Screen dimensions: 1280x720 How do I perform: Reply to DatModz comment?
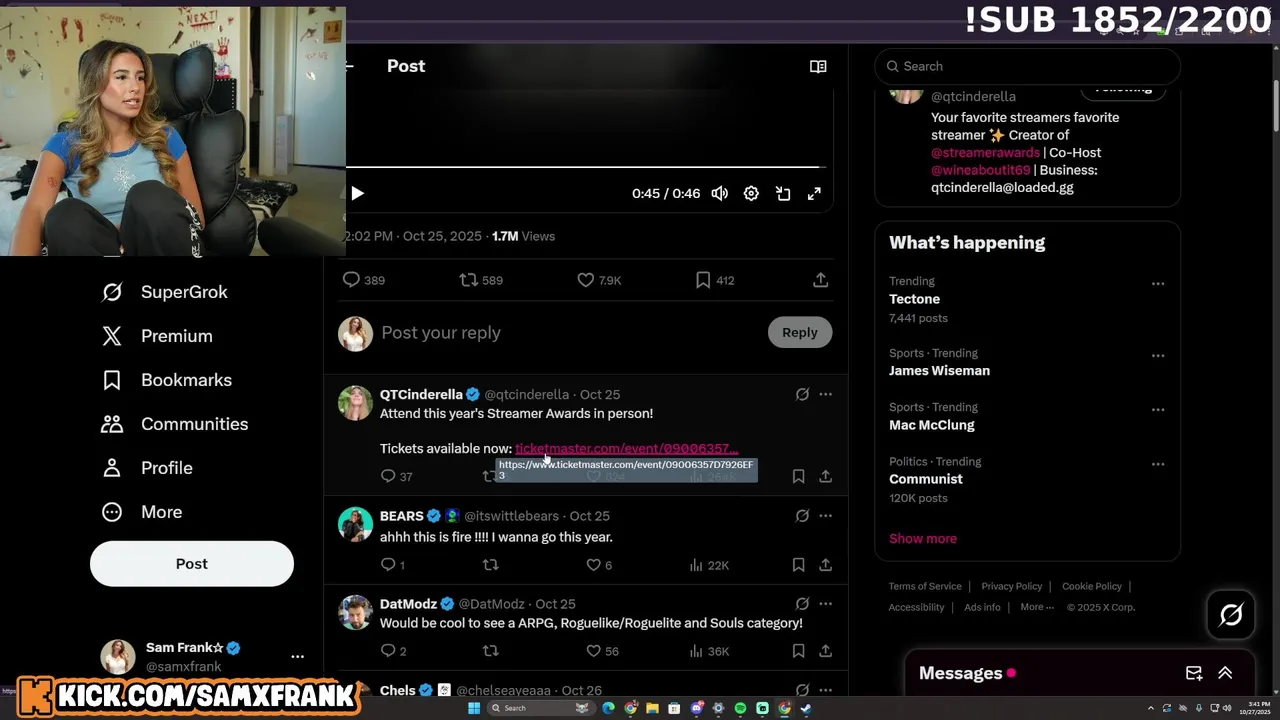(393, 651)
